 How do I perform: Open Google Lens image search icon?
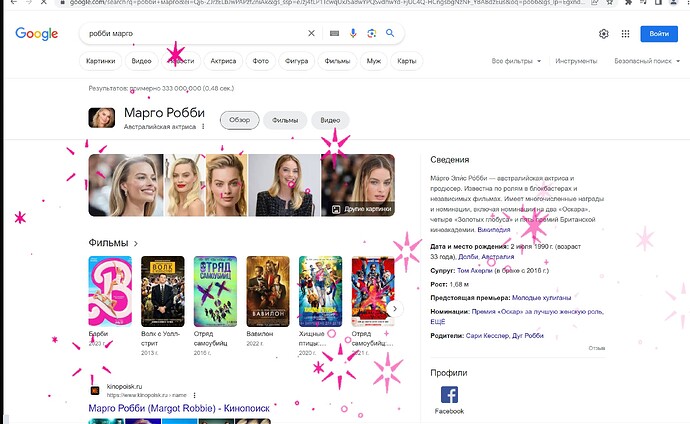(370, 34)
